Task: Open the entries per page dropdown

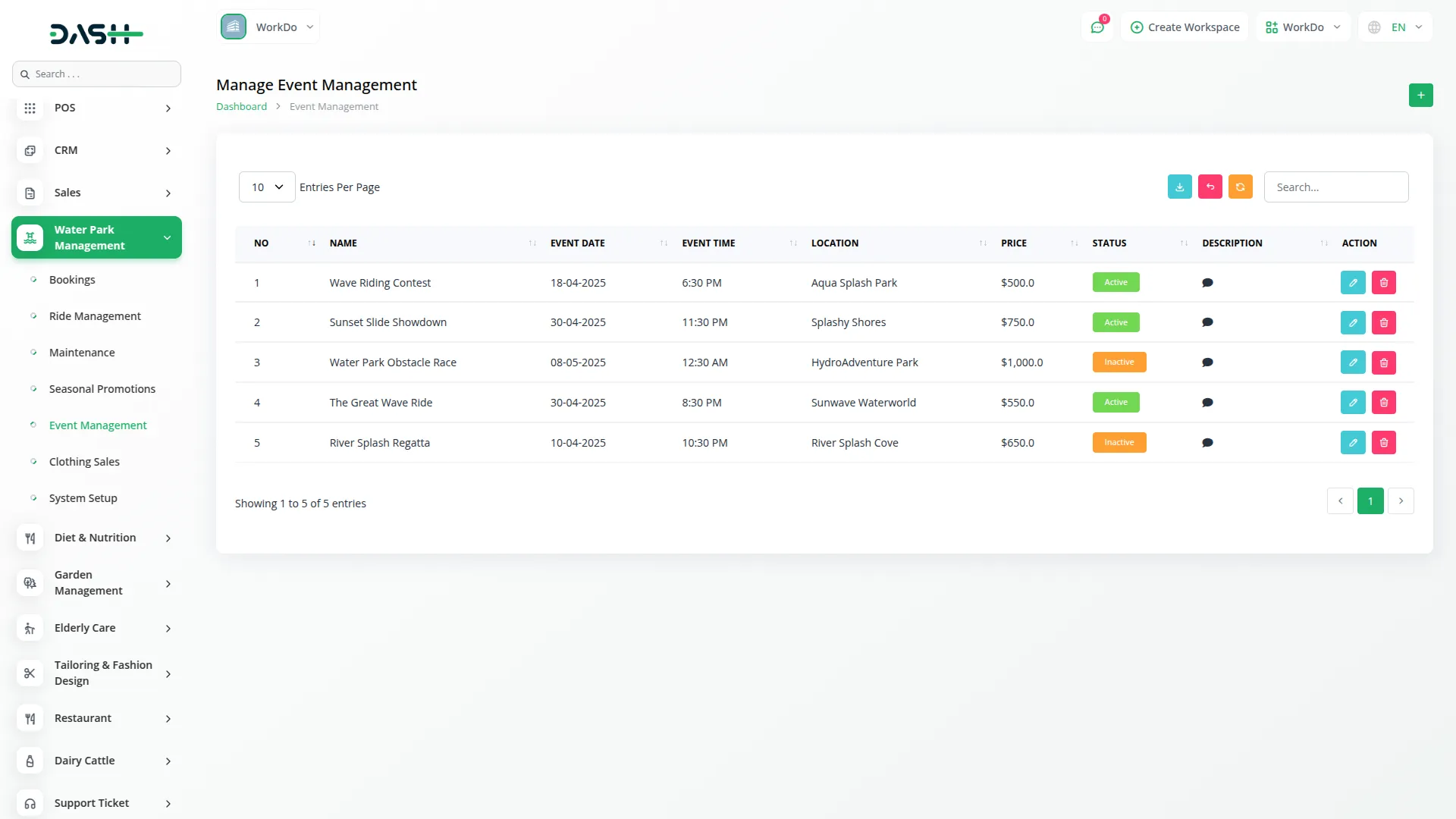Action: click(267, 187)
